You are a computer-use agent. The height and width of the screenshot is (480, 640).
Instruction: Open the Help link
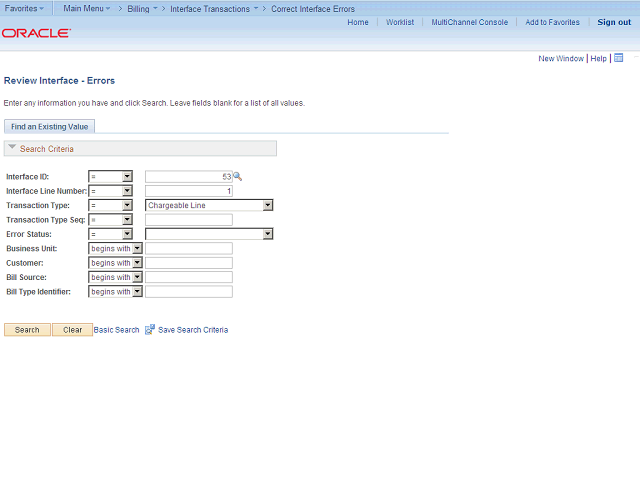point(598,58)
